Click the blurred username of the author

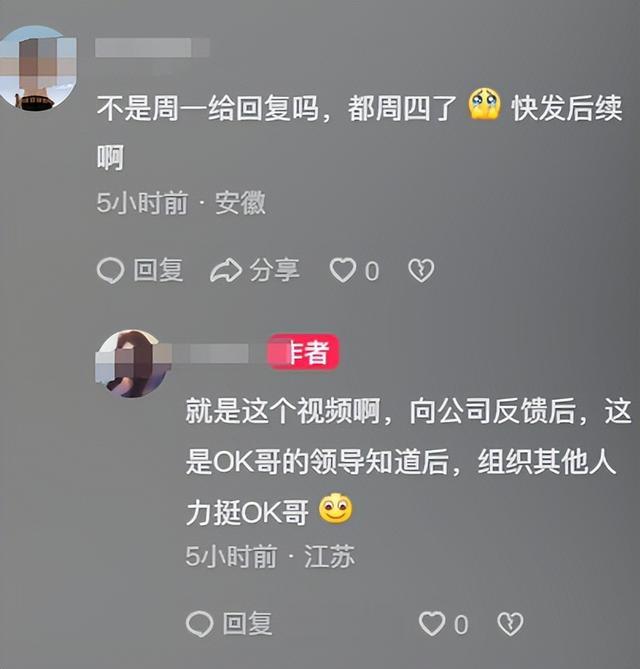(x=218, y=354)
